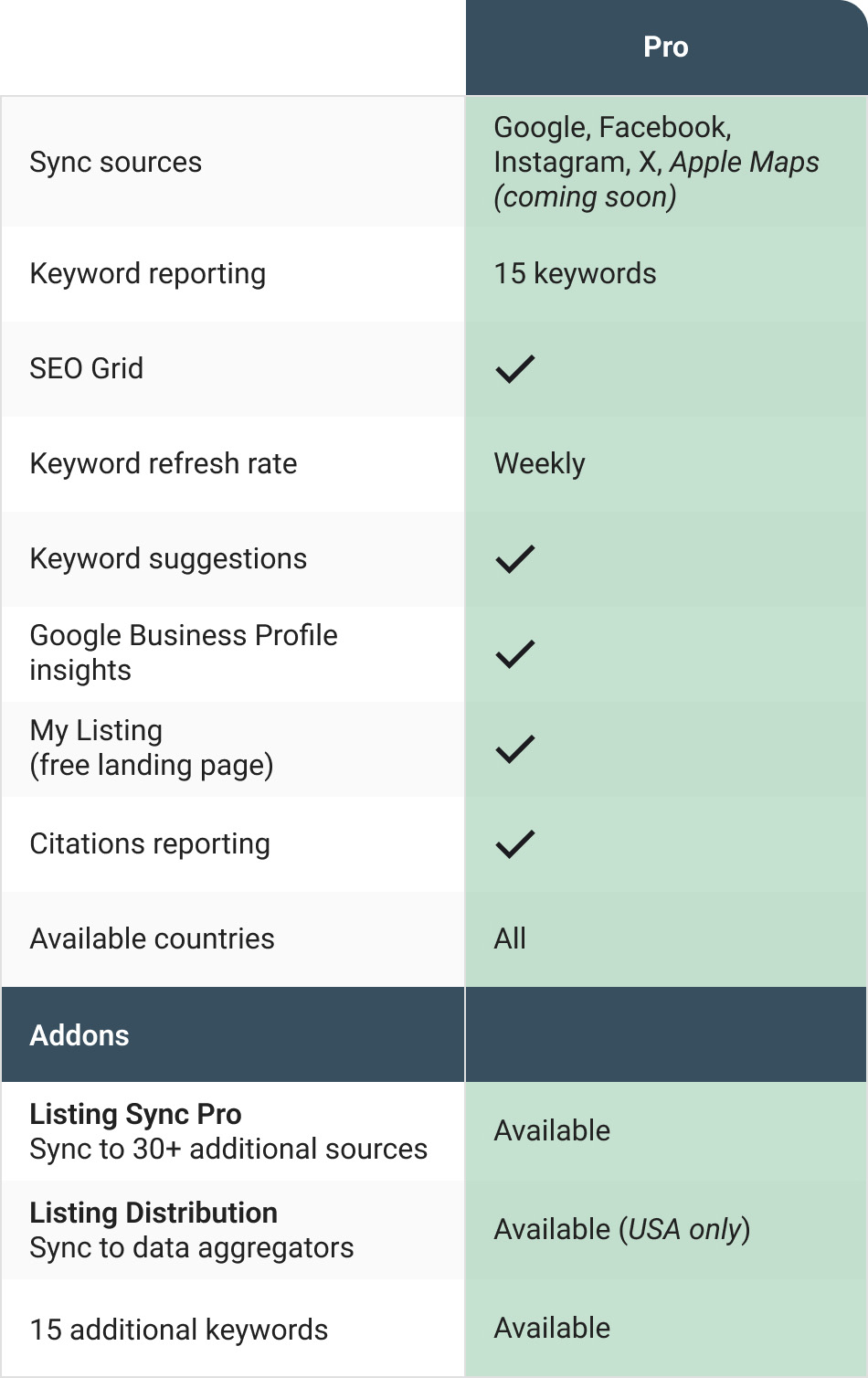
Task: Click the Keyword refresh rate label
Action: point(164,464)
